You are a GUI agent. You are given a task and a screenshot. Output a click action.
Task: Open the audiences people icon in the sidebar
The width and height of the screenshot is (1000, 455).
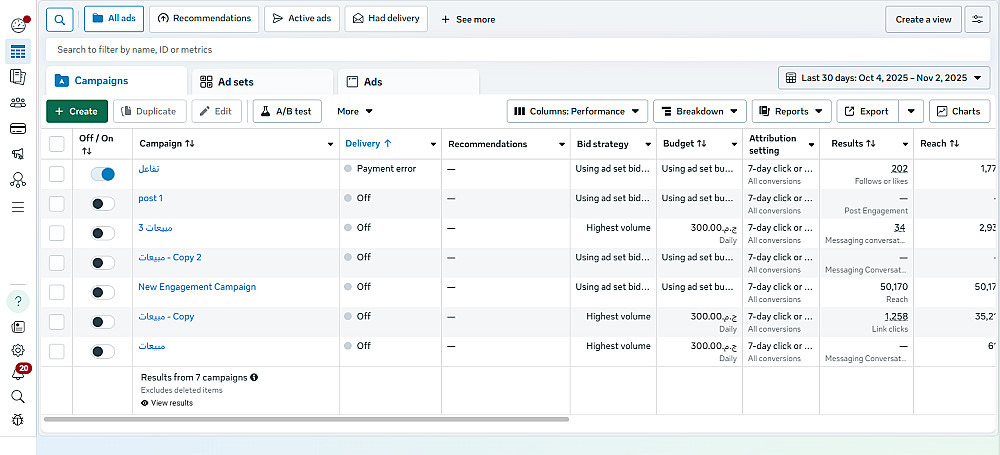point(17,102)
